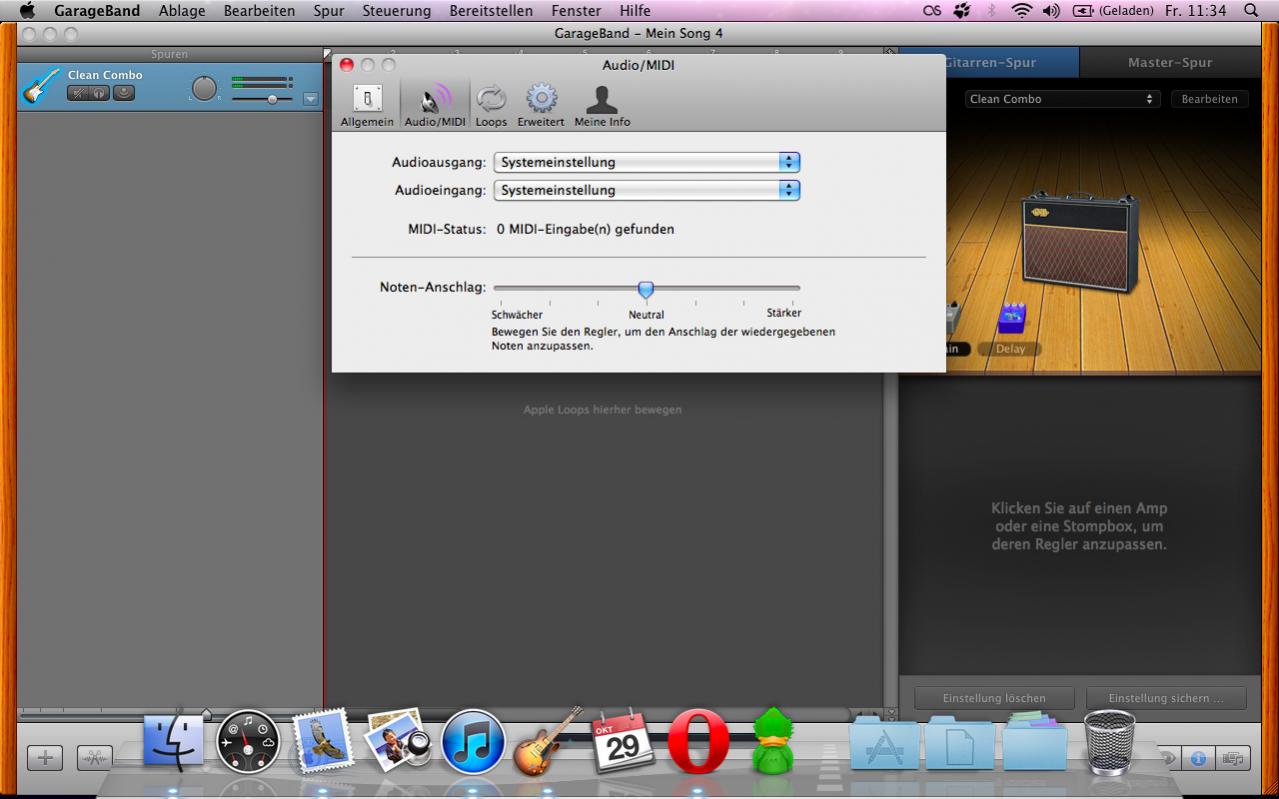This screenshot has width=1279, height=799.
Task: Open the Spur menu
Action: coord(328,10)
